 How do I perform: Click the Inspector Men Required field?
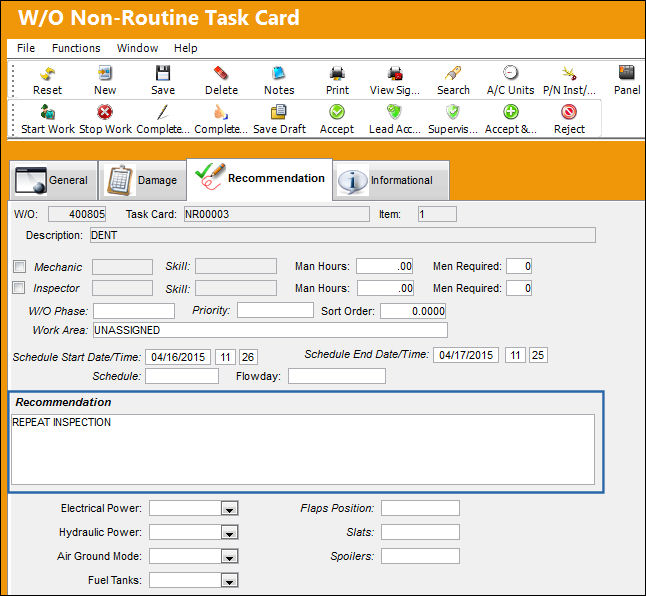519,288
